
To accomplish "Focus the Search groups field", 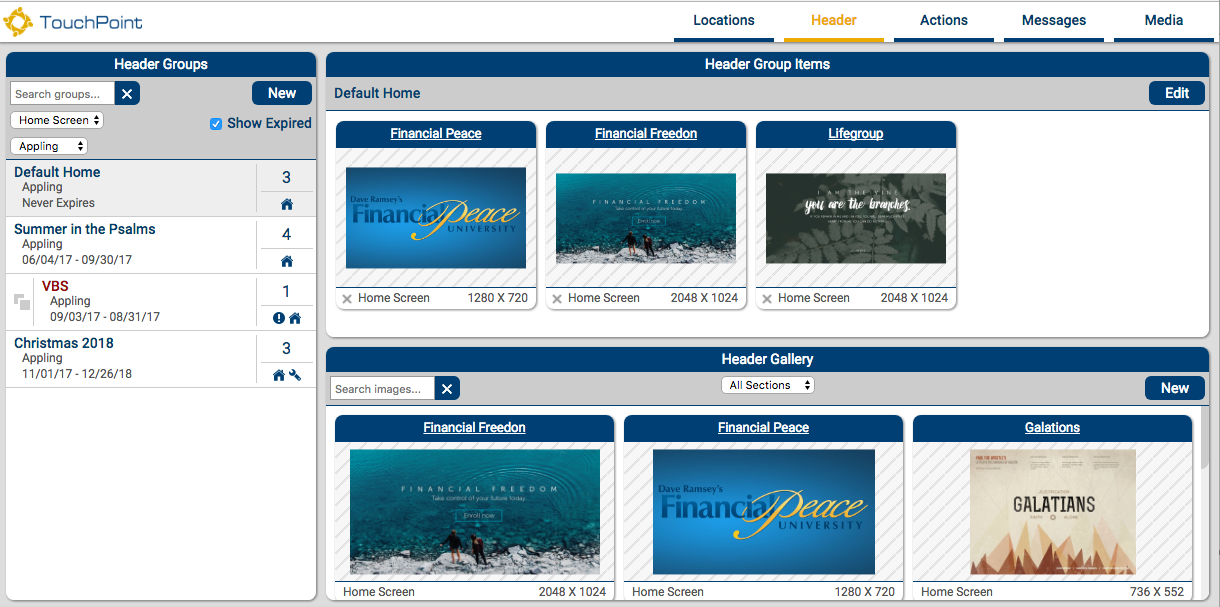I will click(62, 94).
